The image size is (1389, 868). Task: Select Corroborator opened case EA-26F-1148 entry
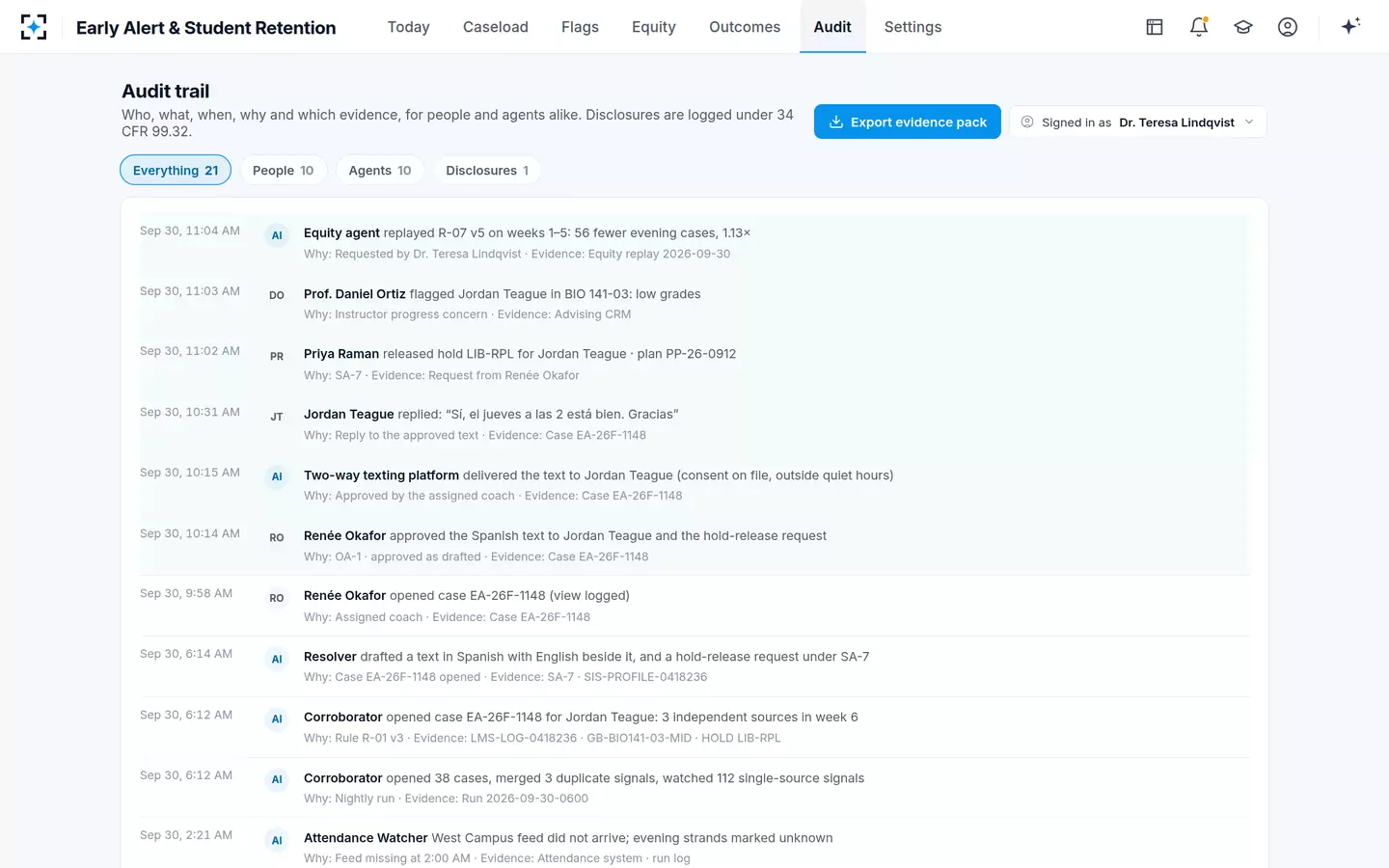(x=694, y=727)
